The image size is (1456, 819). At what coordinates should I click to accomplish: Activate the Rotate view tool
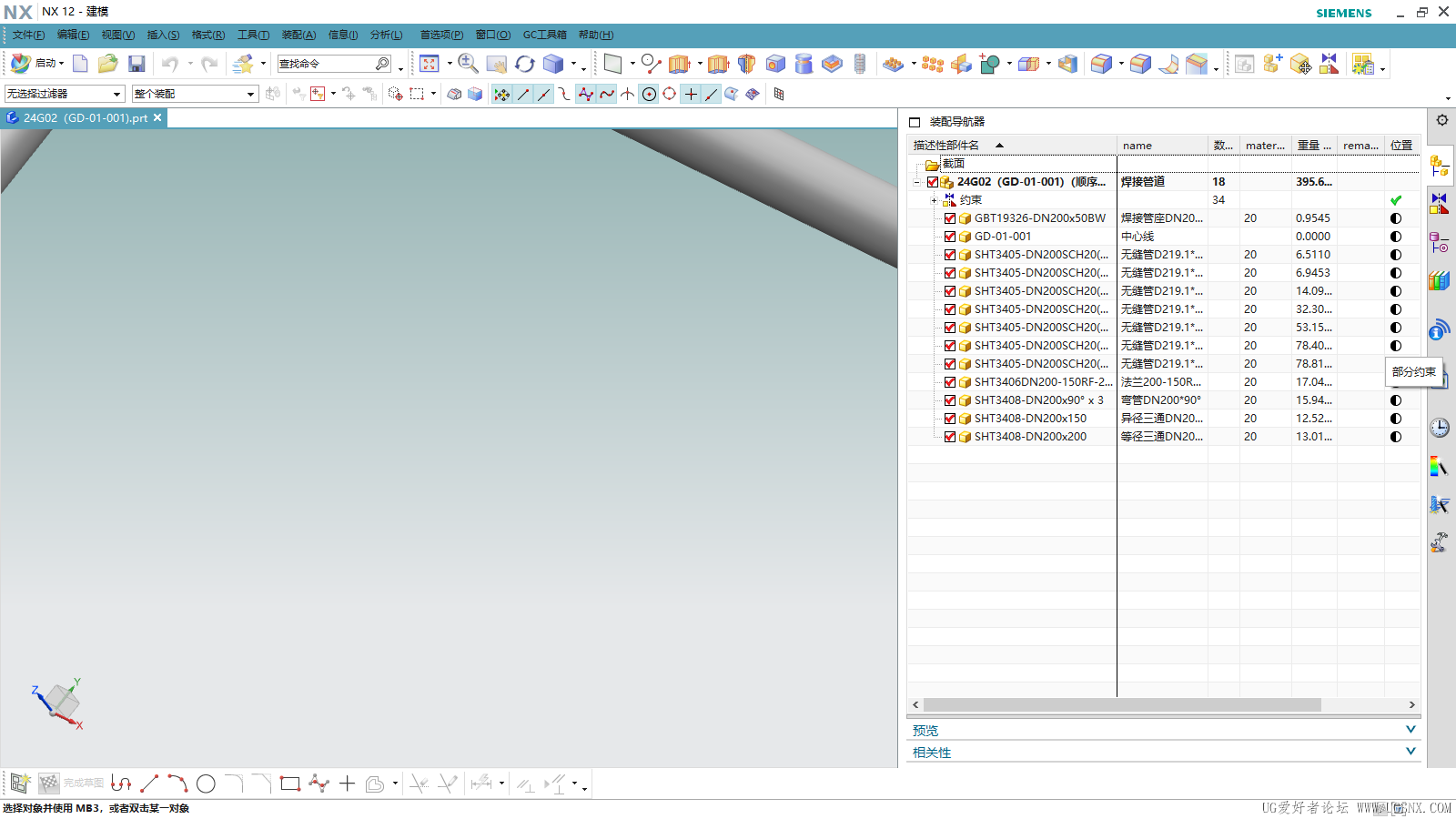pos(525,64)
